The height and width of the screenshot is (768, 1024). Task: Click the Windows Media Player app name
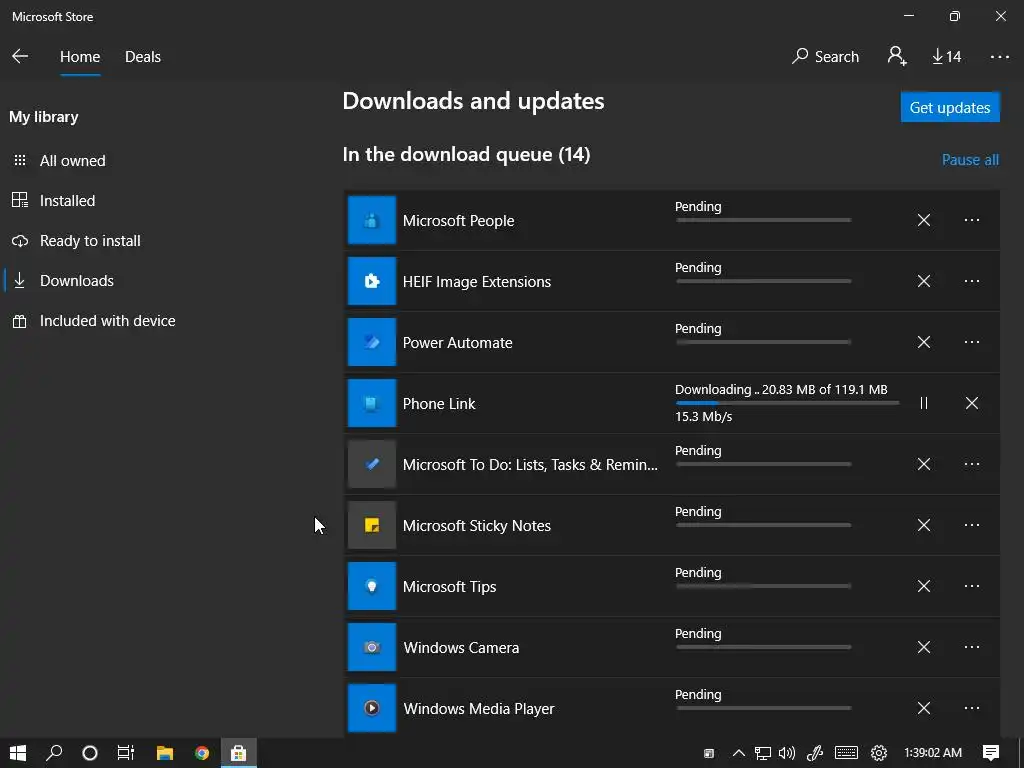pyautogui.click(x=479, y=709)
